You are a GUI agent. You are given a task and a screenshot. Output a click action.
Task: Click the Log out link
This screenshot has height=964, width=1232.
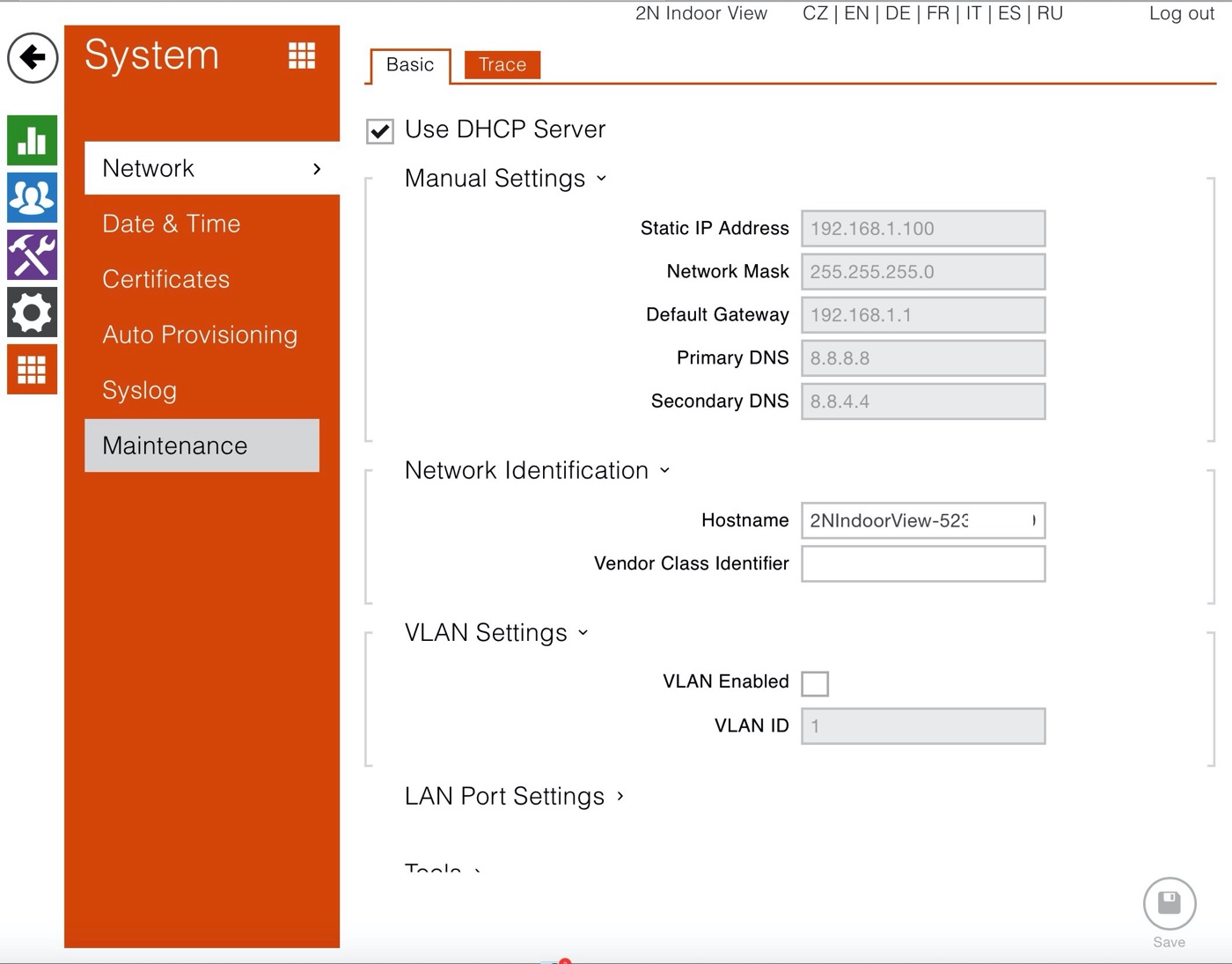tap(1182, 13)
